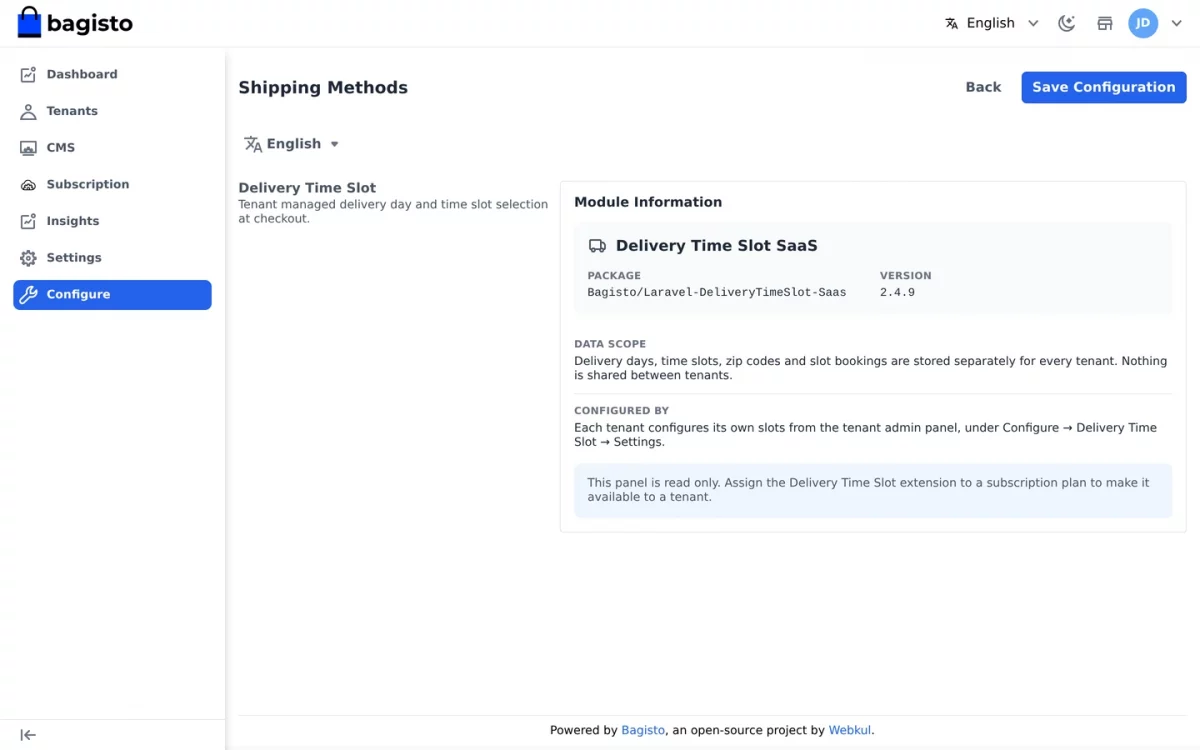Click the Shipping Methods page title
The height and width of the screenshot is (750, 1200).
click(x=323, y=88)
